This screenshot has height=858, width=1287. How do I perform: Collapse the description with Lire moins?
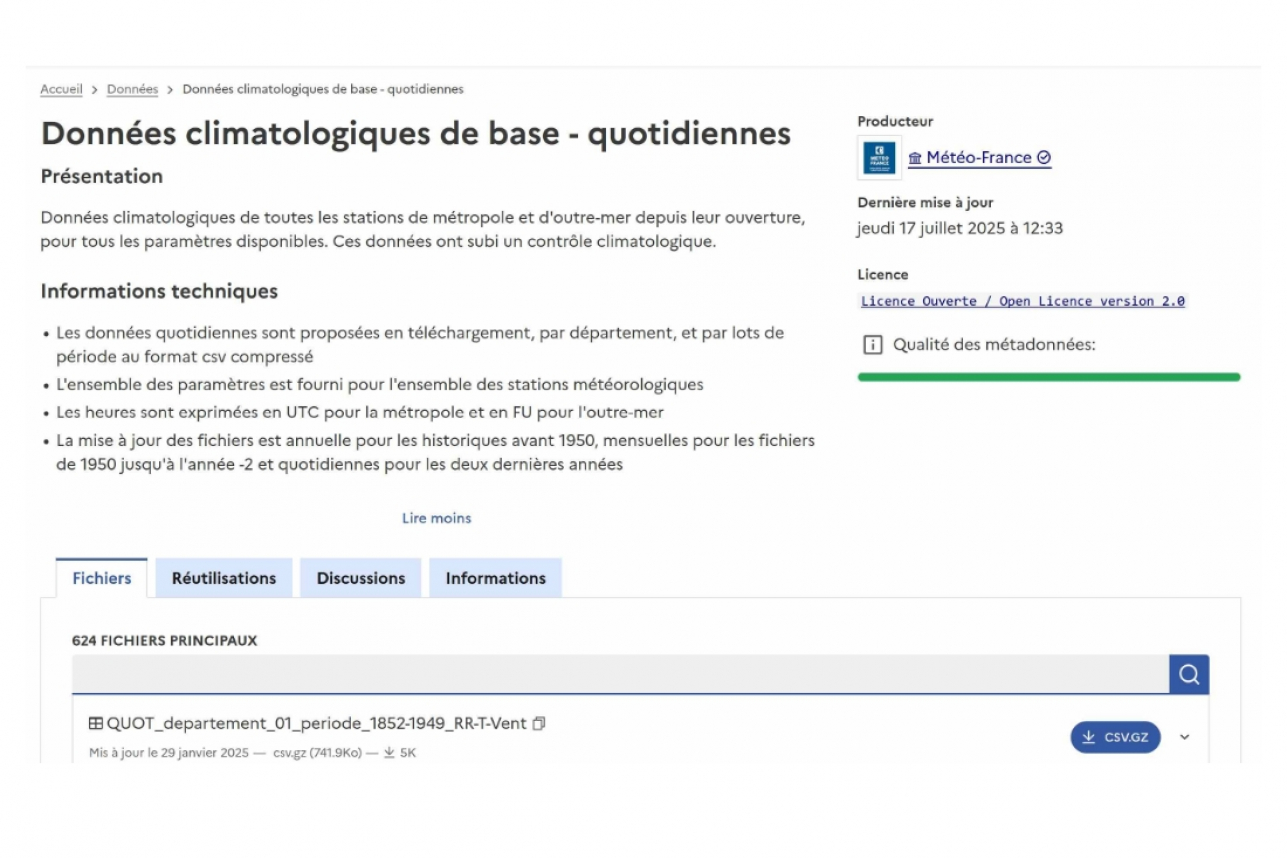436,518
